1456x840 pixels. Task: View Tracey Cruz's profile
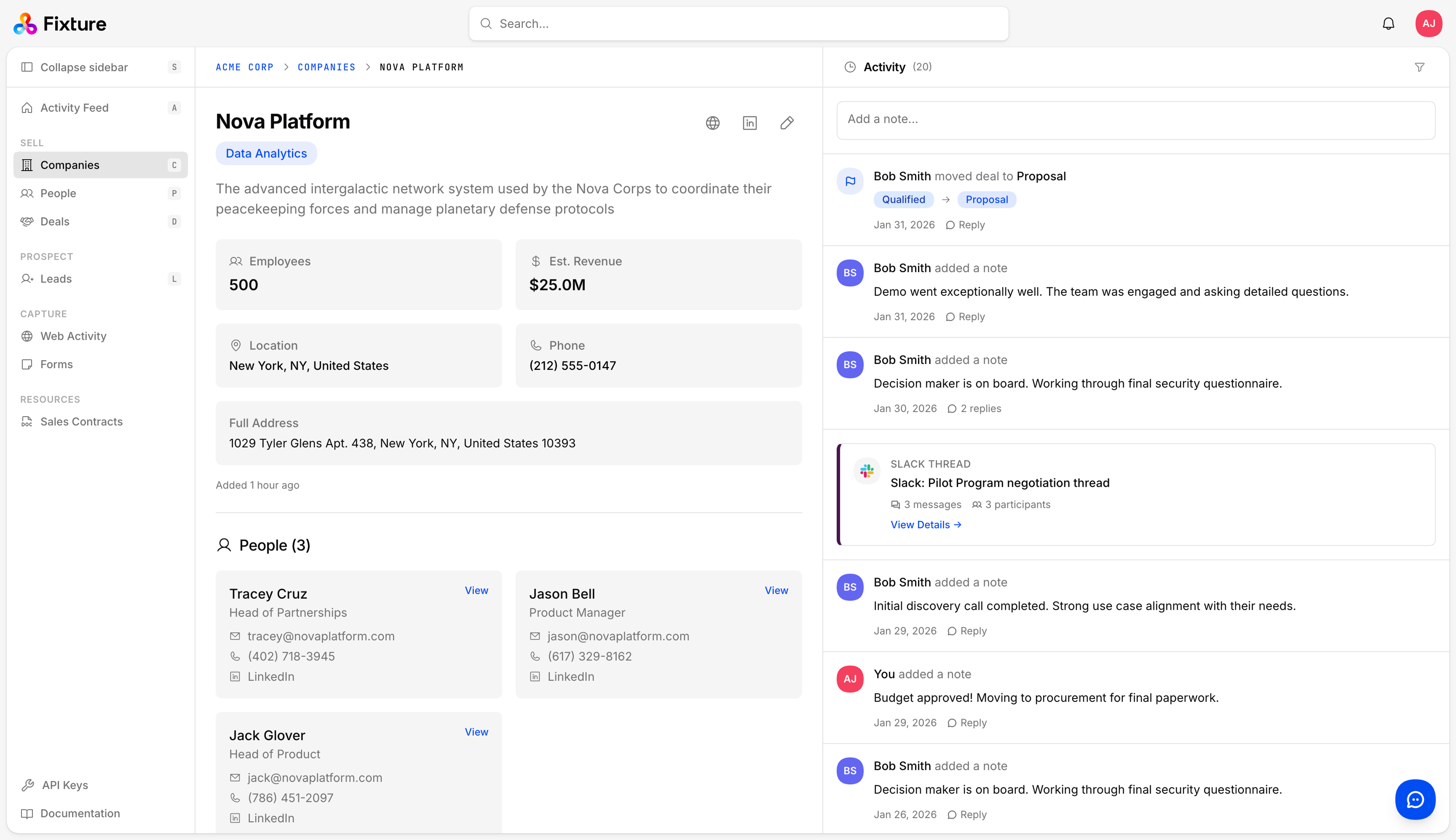pyautogui.click(x=476, y=590)
